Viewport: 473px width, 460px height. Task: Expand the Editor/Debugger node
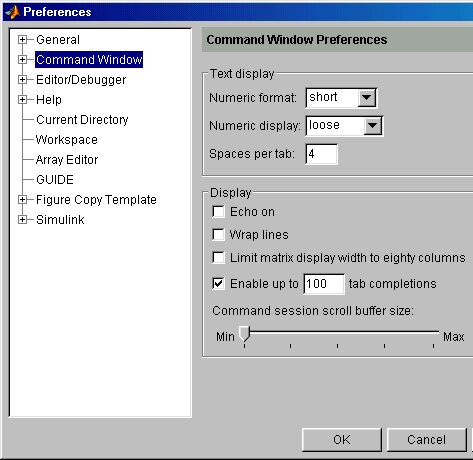tap(22, 80)
